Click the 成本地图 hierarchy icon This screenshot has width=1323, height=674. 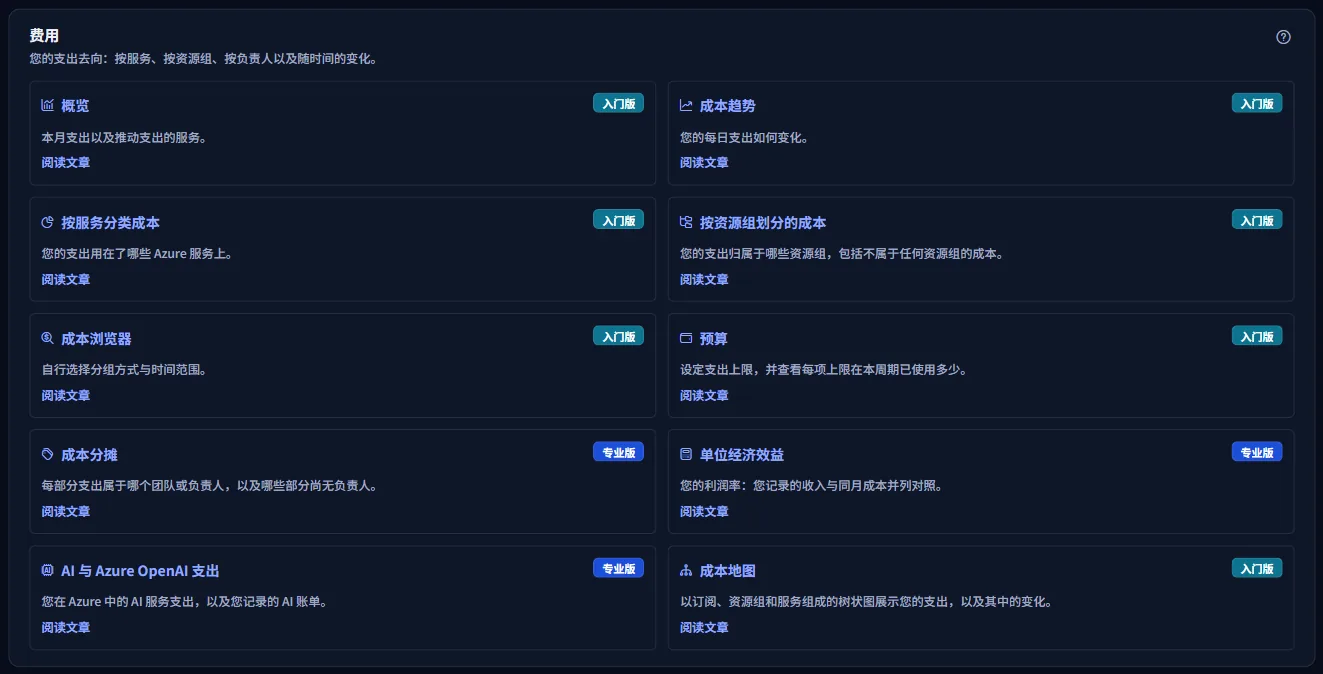pos(686,571)
